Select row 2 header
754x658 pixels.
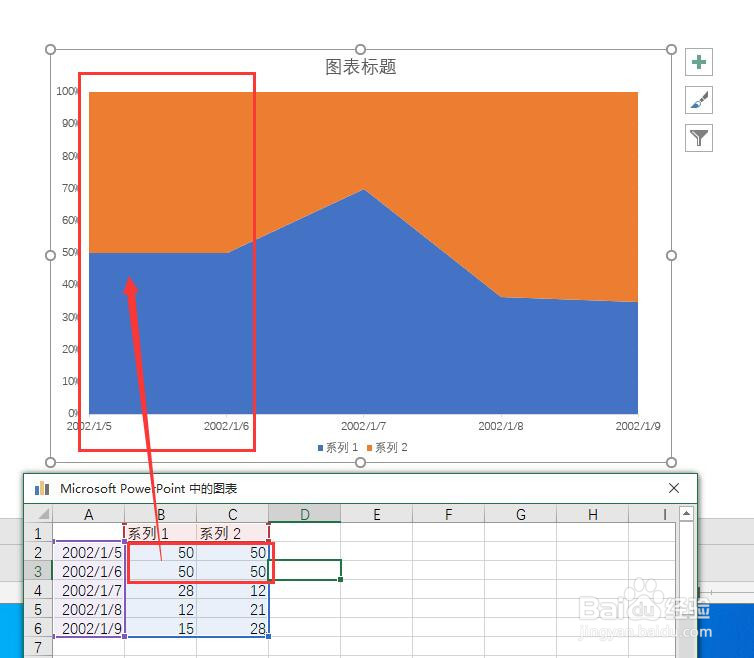(38, 552)
